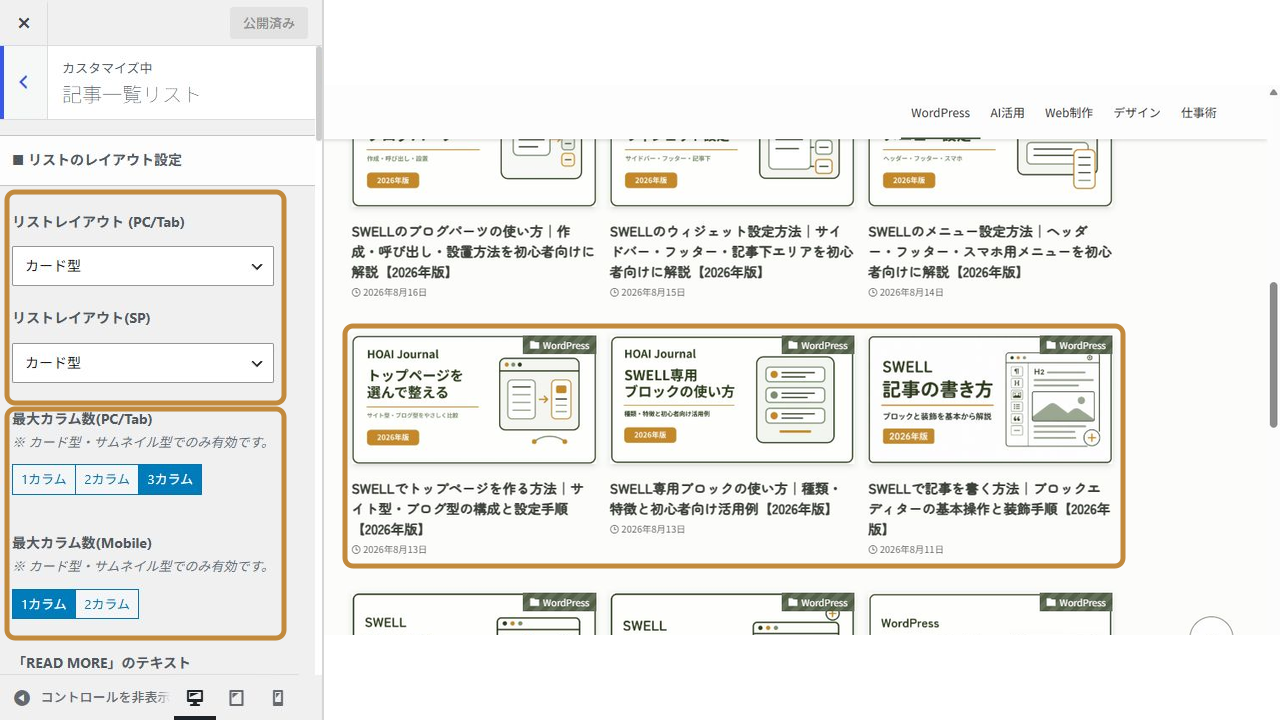This screenshot has height=720, width=1280.
Task: Click WordPress category tag on トップページ card
Action: click(x=559, y=346)
